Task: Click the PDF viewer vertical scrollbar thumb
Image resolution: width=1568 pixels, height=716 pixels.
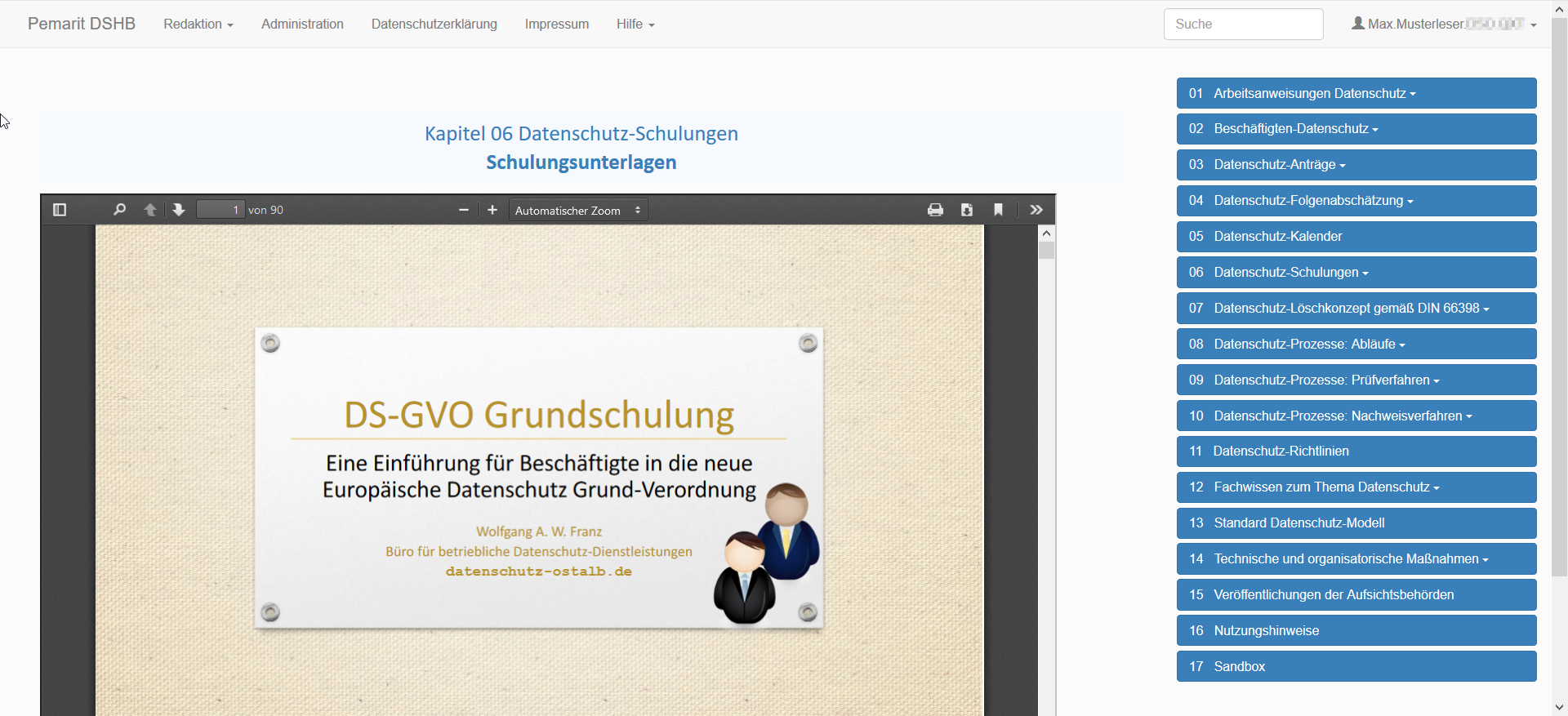Action: tap(1046, 251)
